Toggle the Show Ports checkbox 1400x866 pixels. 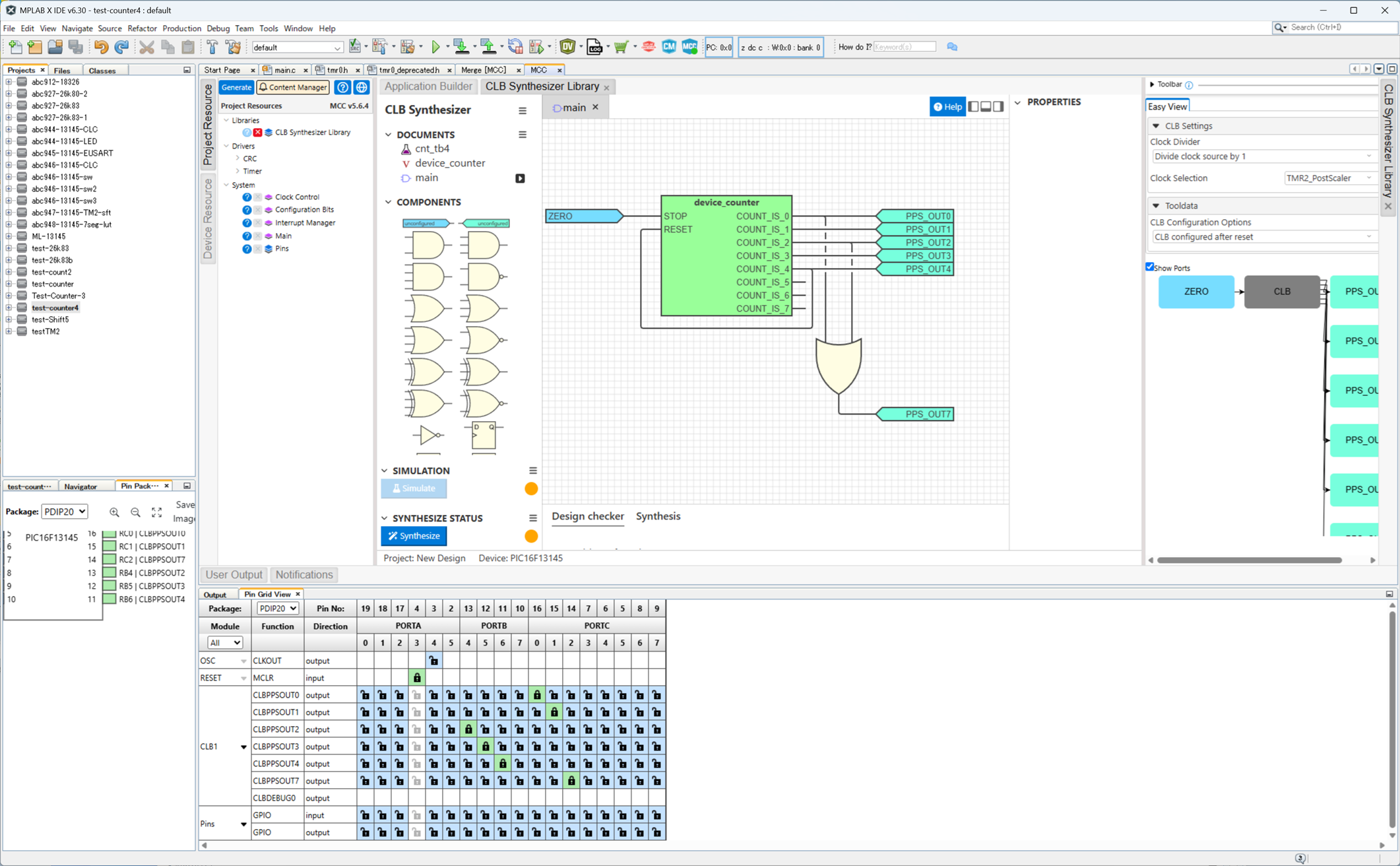pyautogui.click(x=1150, y=267)
